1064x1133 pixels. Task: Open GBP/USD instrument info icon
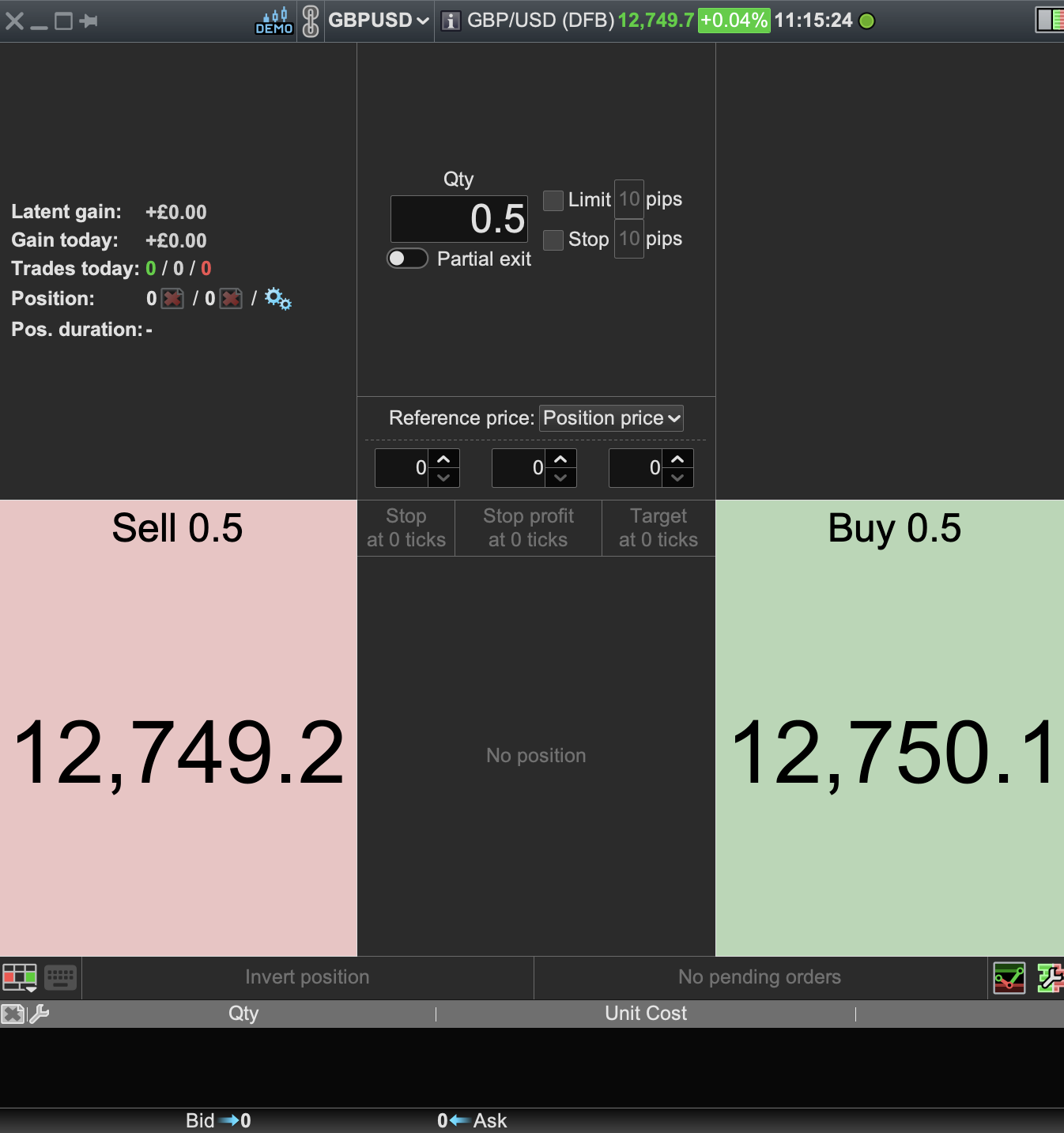click(450, 21)
